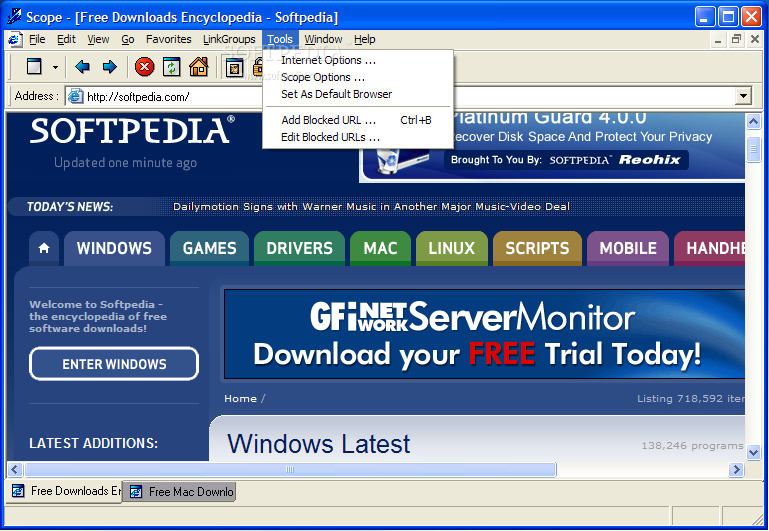
Task: Open the Help menu
Action: click(364, 39)
